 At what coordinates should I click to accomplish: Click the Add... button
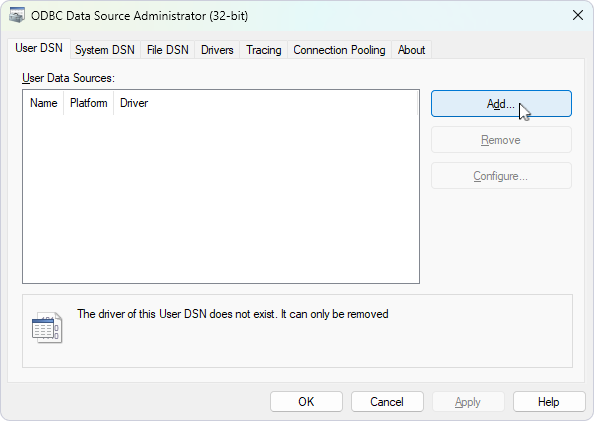click(501, 103)
